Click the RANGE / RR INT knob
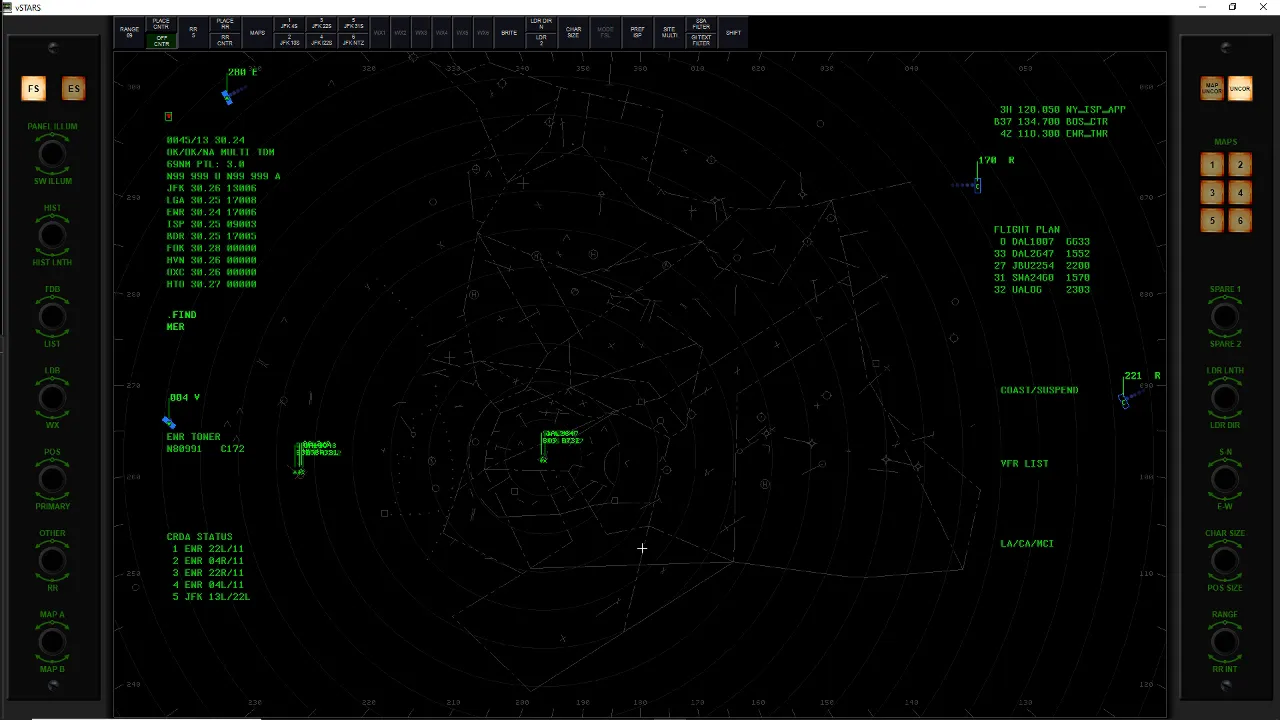 (1225, 641)
